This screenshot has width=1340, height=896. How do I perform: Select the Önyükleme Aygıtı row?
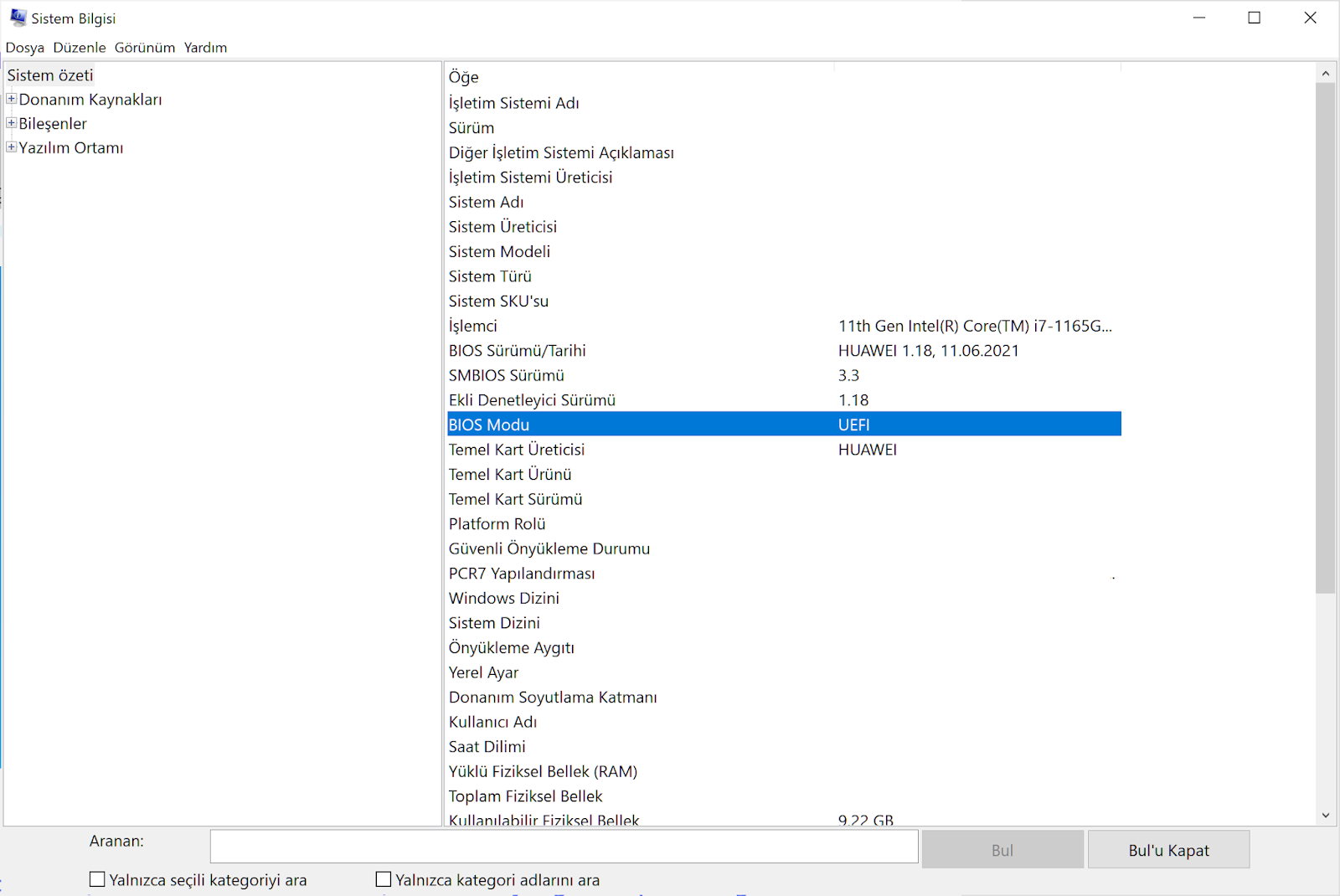click(x=785, y=647)
